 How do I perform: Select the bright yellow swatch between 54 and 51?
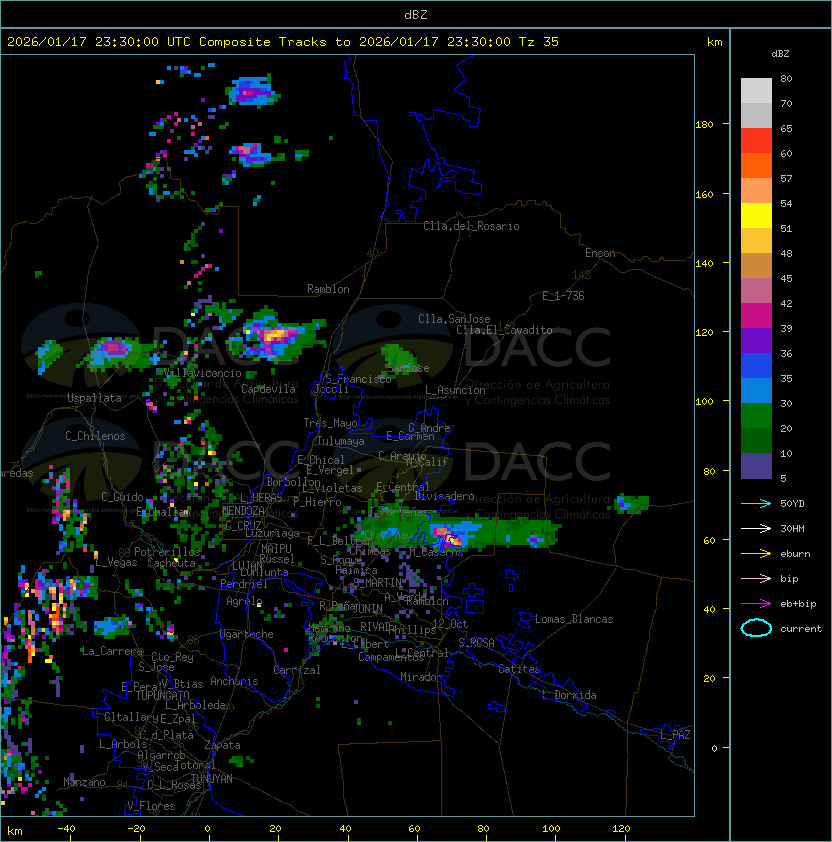(x=756, y=216)
